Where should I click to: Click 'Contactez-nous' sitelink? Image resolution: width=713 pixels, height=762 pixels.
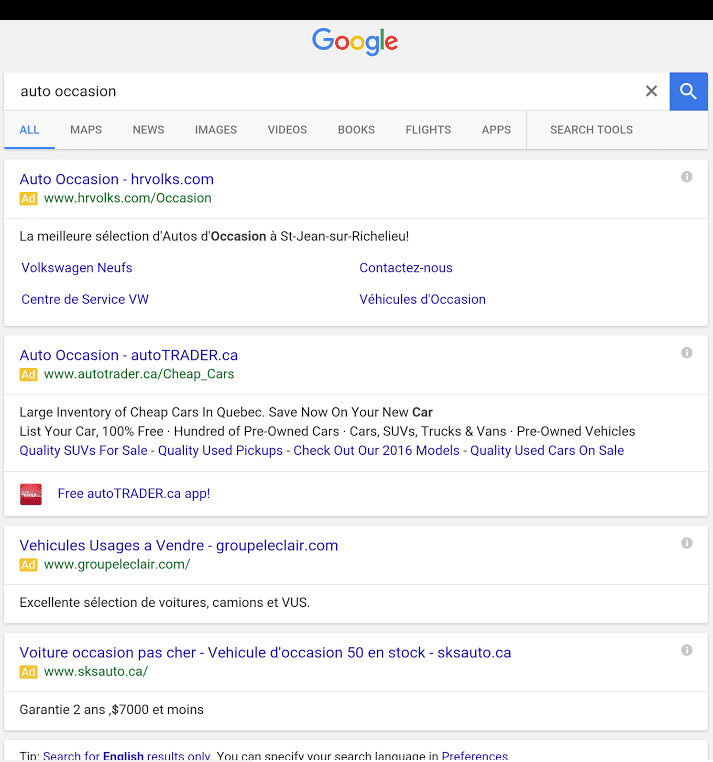(406, 268)
